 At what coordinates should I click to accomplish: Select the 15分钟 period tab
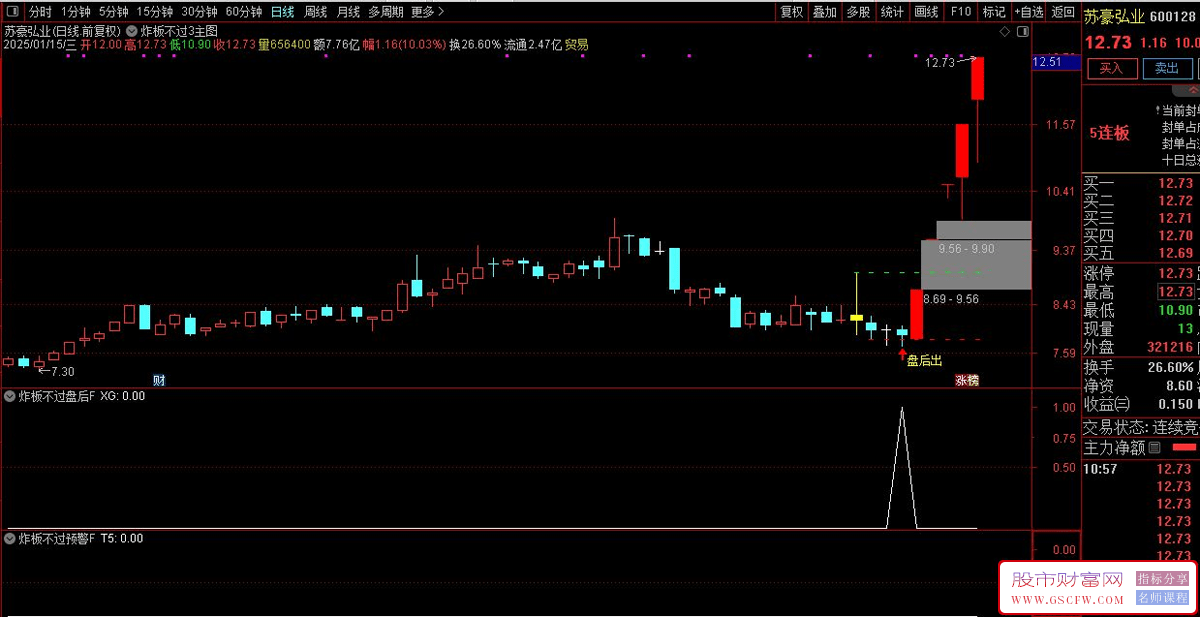(x=153, y=12)
